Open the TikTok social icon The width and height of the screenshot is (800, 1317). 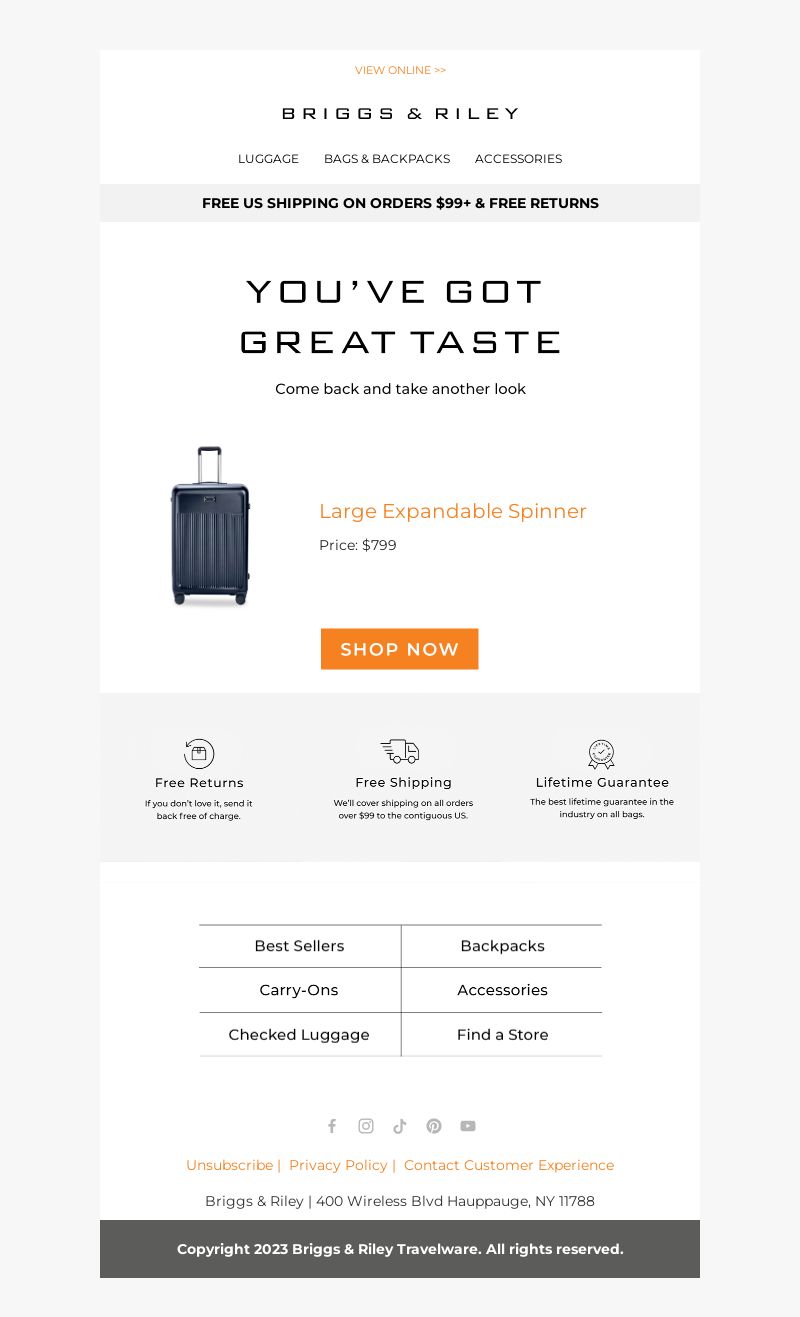(x=400, y=1126)
